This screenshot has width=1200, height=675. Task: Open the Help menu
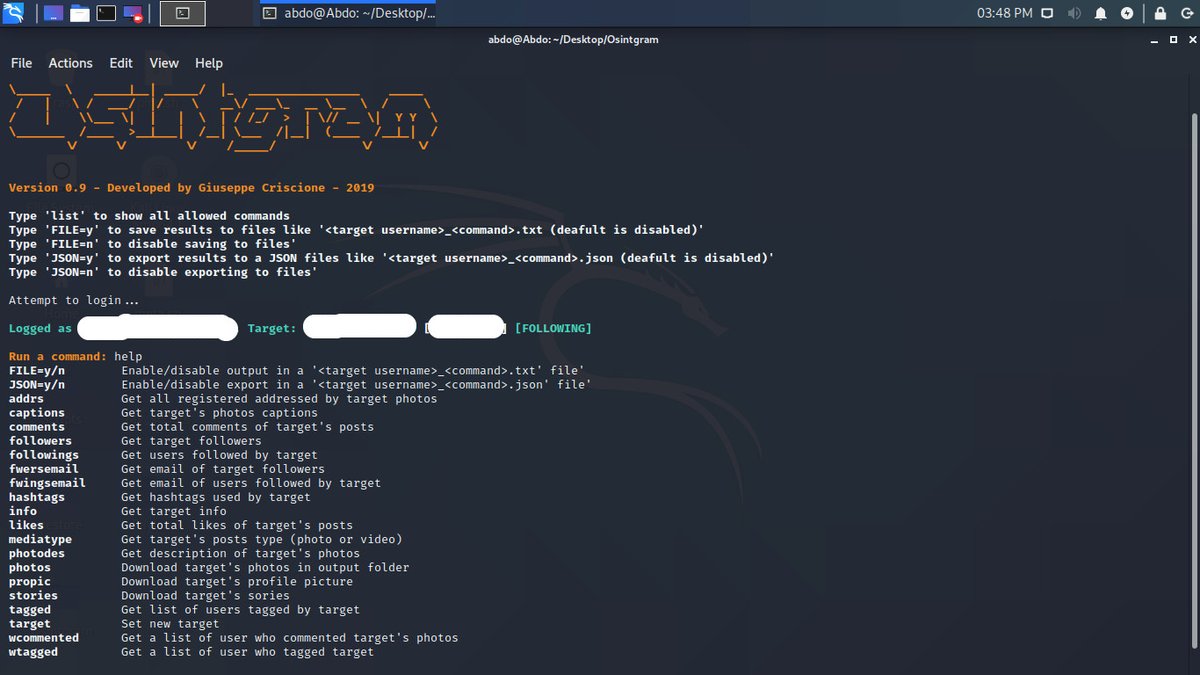click(209, 63)
